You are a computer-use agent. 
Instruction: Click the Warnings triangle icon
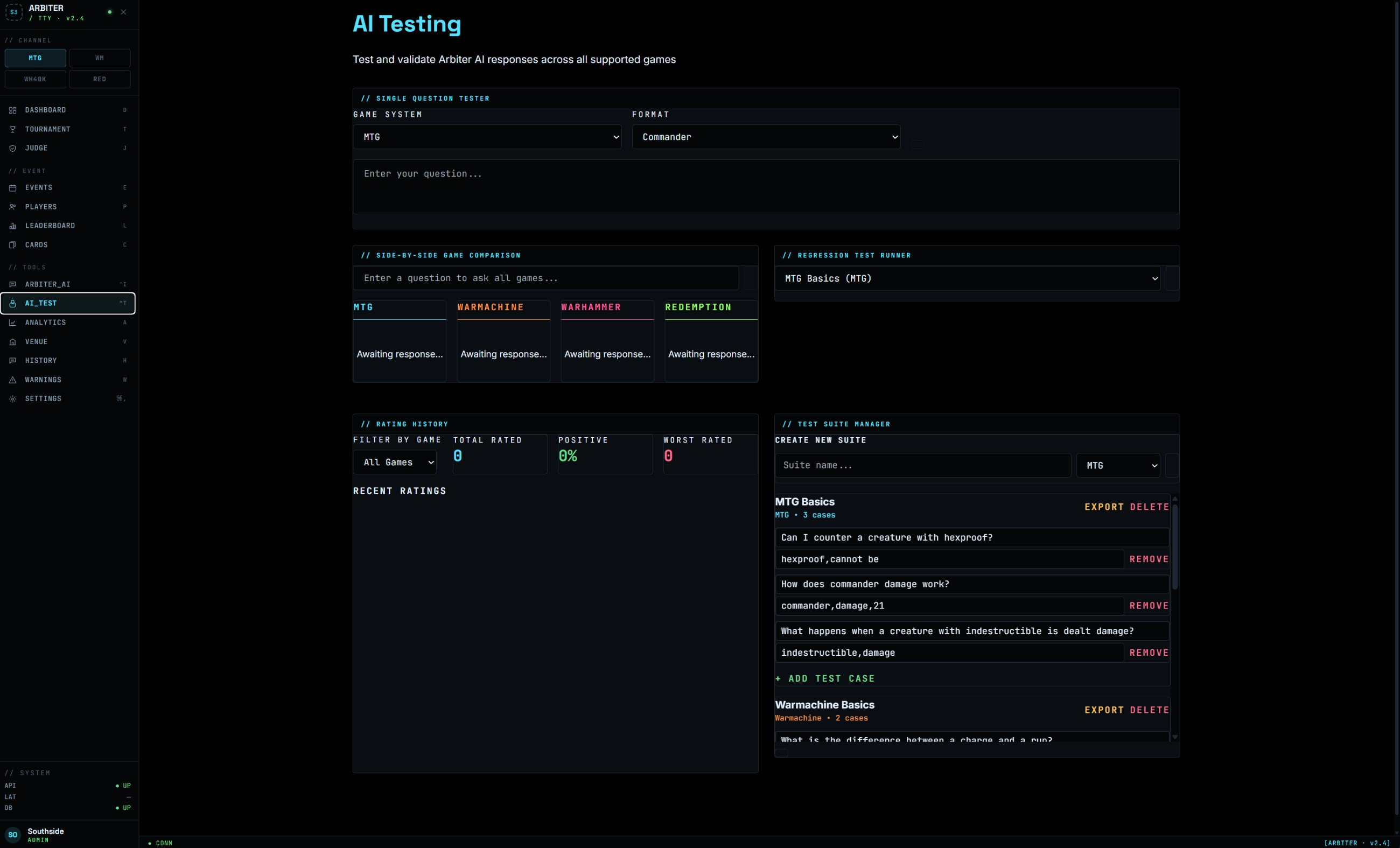[12, 380]
